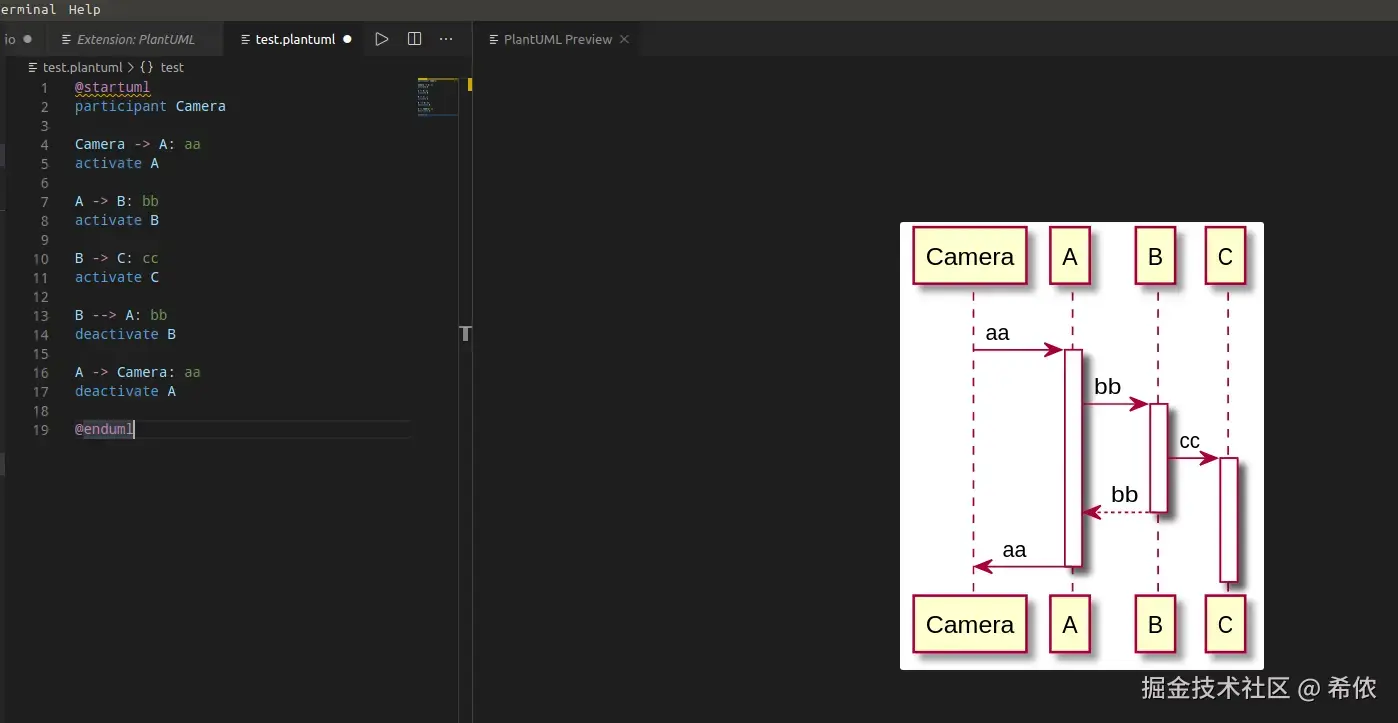Click the 'activate A' line
Viewport: 1398px width, 723px height.
[117, 163]
